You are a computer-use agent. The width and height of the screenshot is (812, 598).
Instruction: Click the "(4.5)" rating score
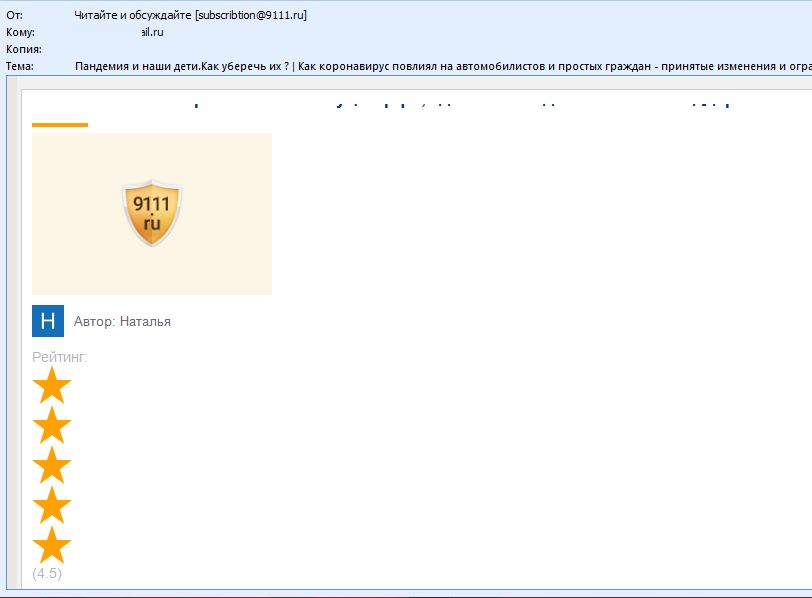[x=47, y=573]
